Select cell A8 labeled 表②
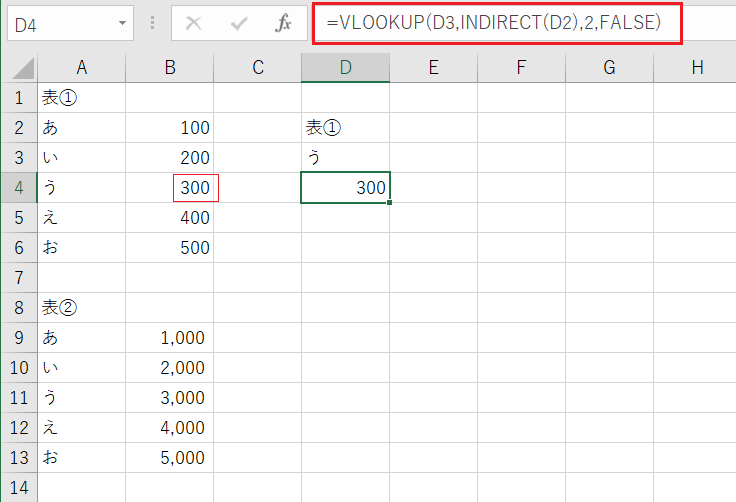 [81, 308]
